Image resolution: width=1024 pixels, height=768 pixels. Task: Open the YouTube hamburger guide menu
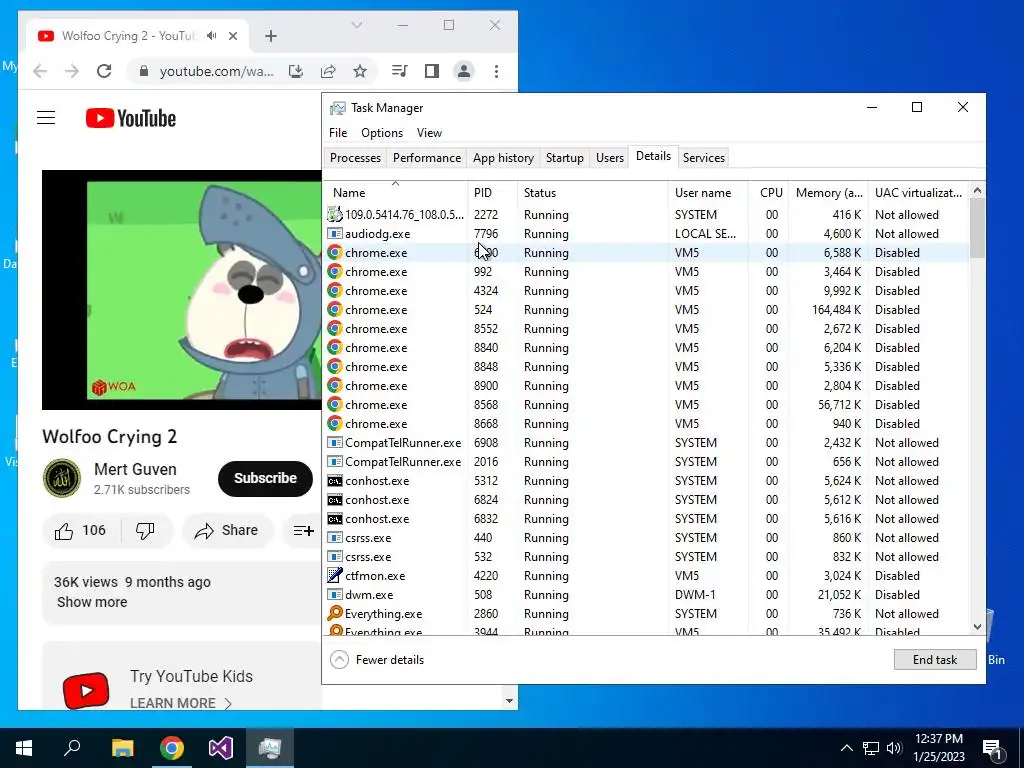point(46,118)
